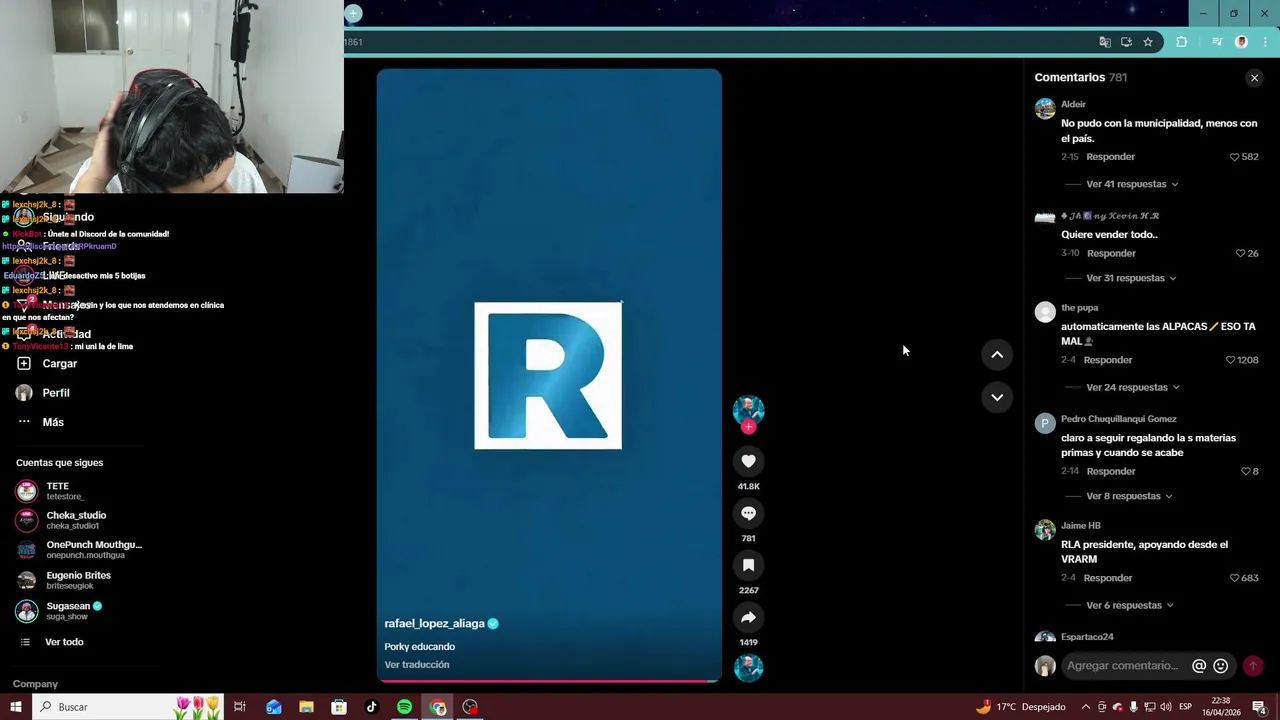The image size is (1280, 720).
Task: Open the emoji picker in comment box
Action: point(1220,666)
